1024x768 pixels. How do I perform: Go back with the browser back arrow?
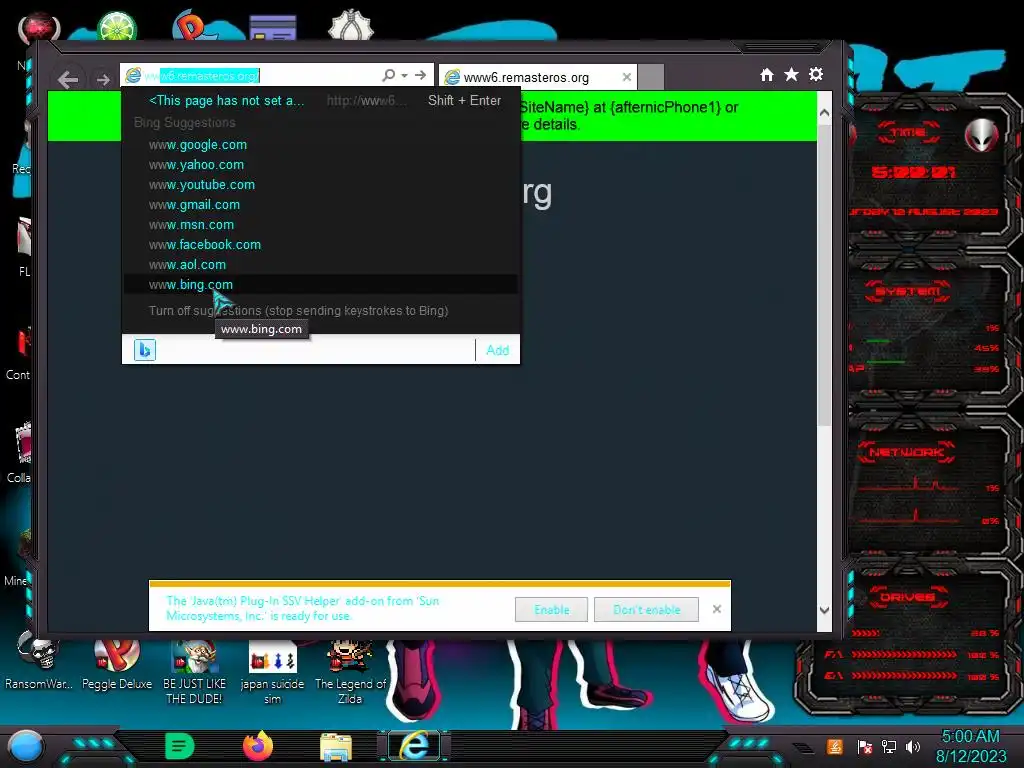point(67,80)
